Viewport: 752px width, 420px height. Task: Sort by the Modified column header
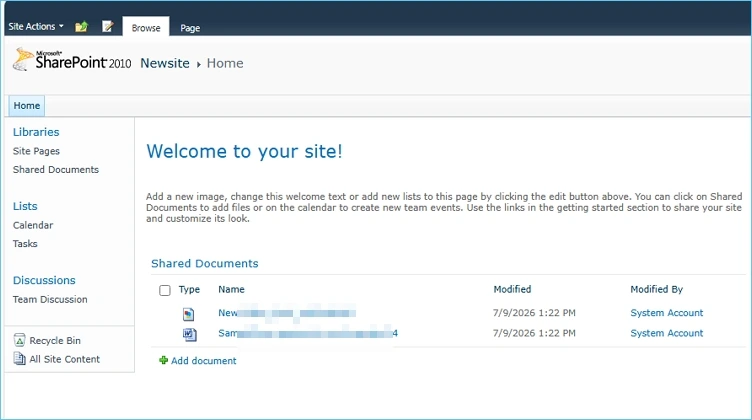point(512,290)
